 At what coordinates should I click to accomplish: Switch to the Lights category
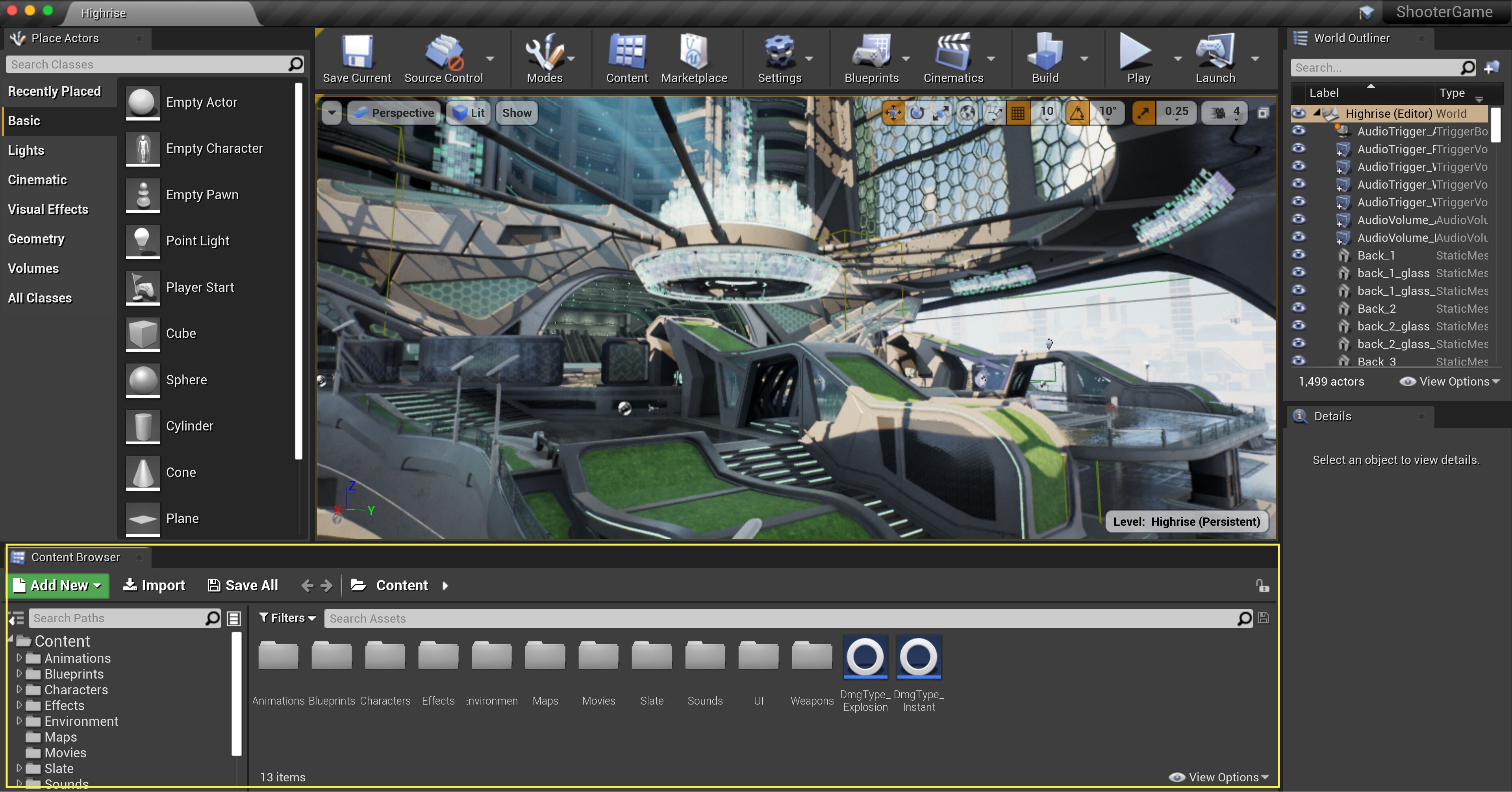click(x=26, y=150)
